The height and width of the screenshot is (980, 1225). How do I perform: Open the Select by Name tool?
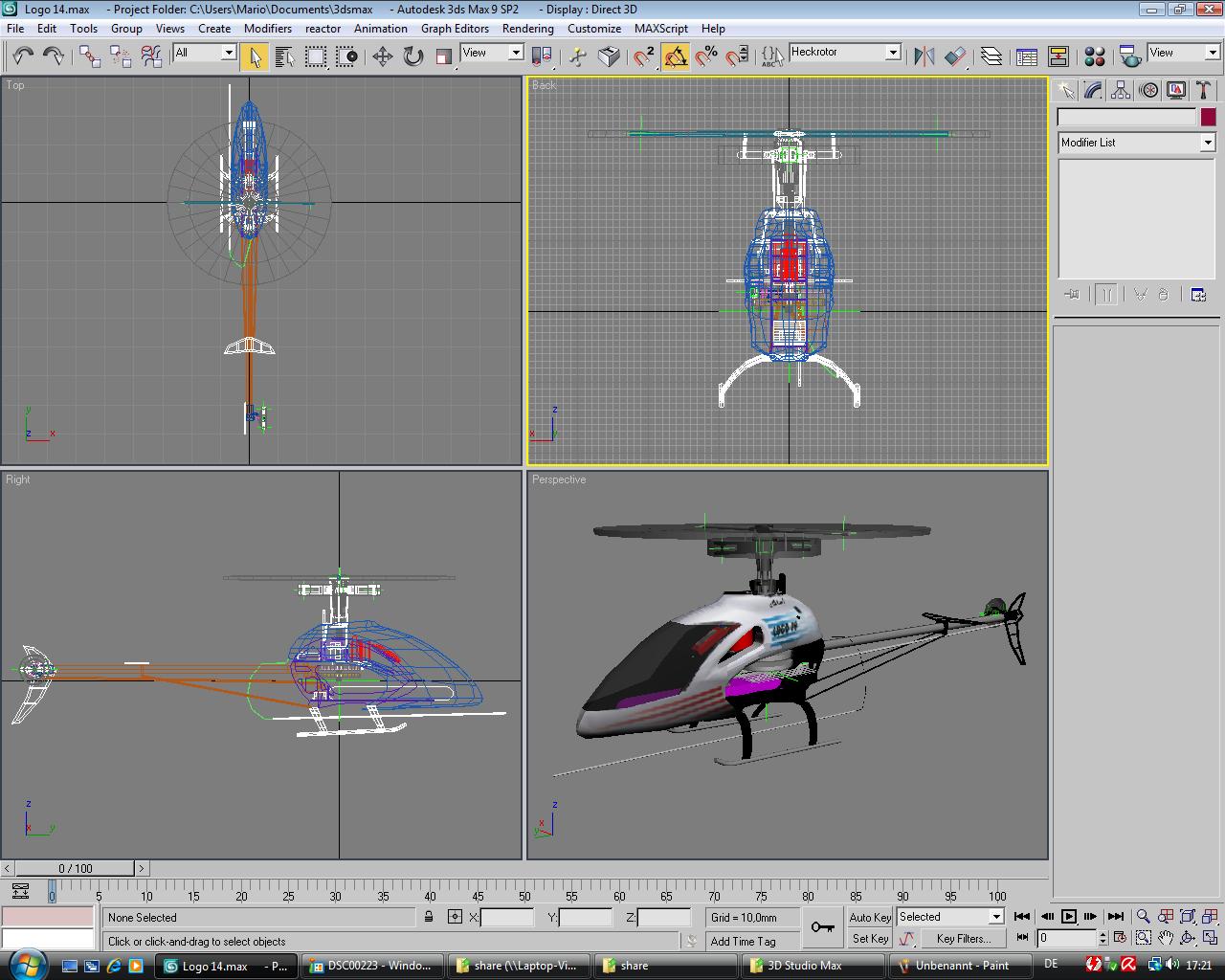click(x=284, y=56)
